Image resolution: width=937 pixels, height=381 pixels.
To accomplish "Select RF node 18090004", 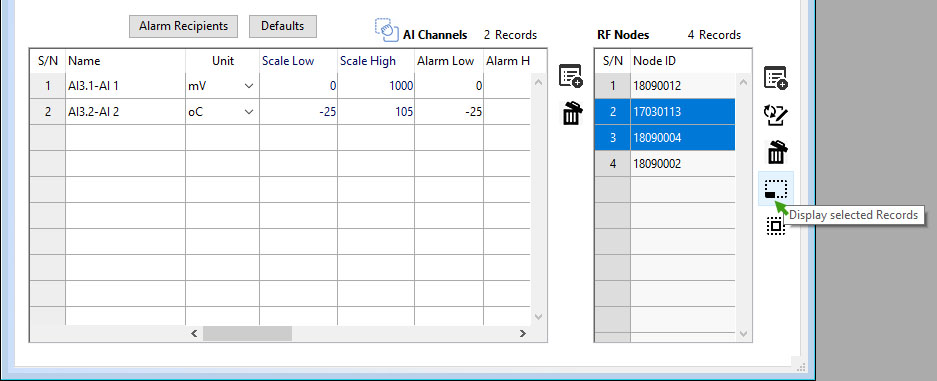I will [x=682, y=138].
